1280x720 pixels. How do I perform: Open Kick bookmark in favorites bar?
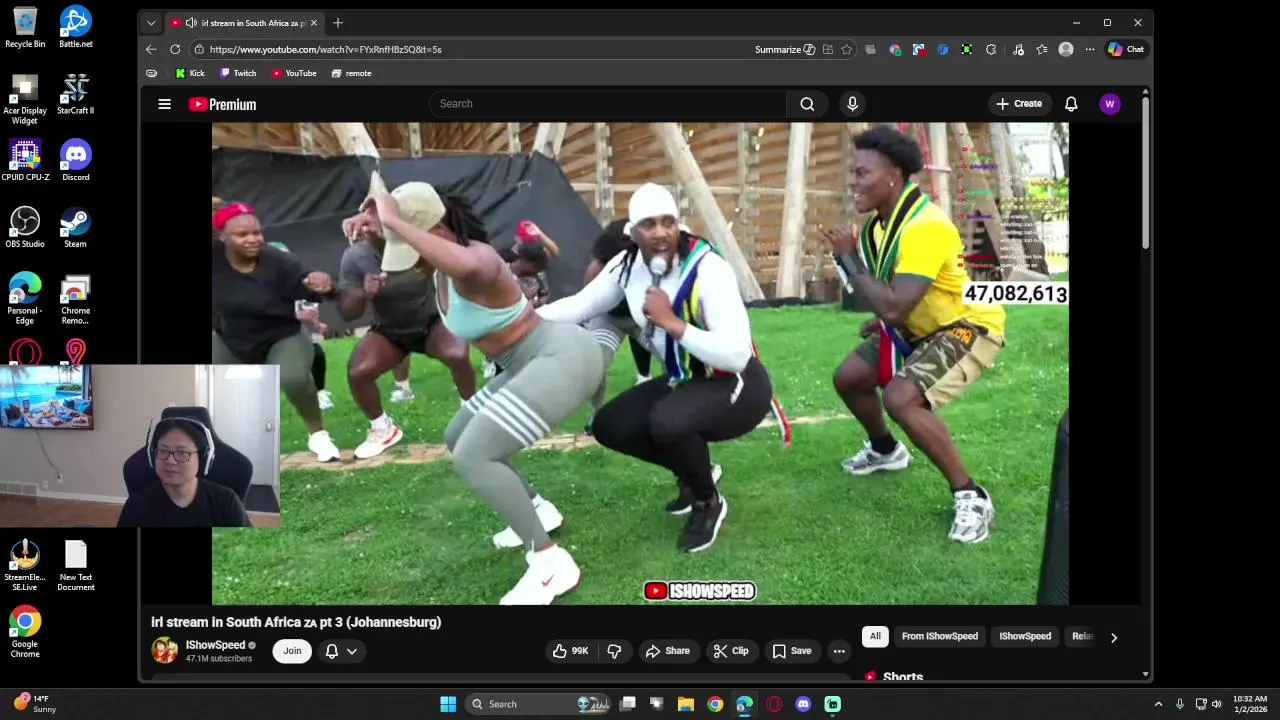[190, 73]
